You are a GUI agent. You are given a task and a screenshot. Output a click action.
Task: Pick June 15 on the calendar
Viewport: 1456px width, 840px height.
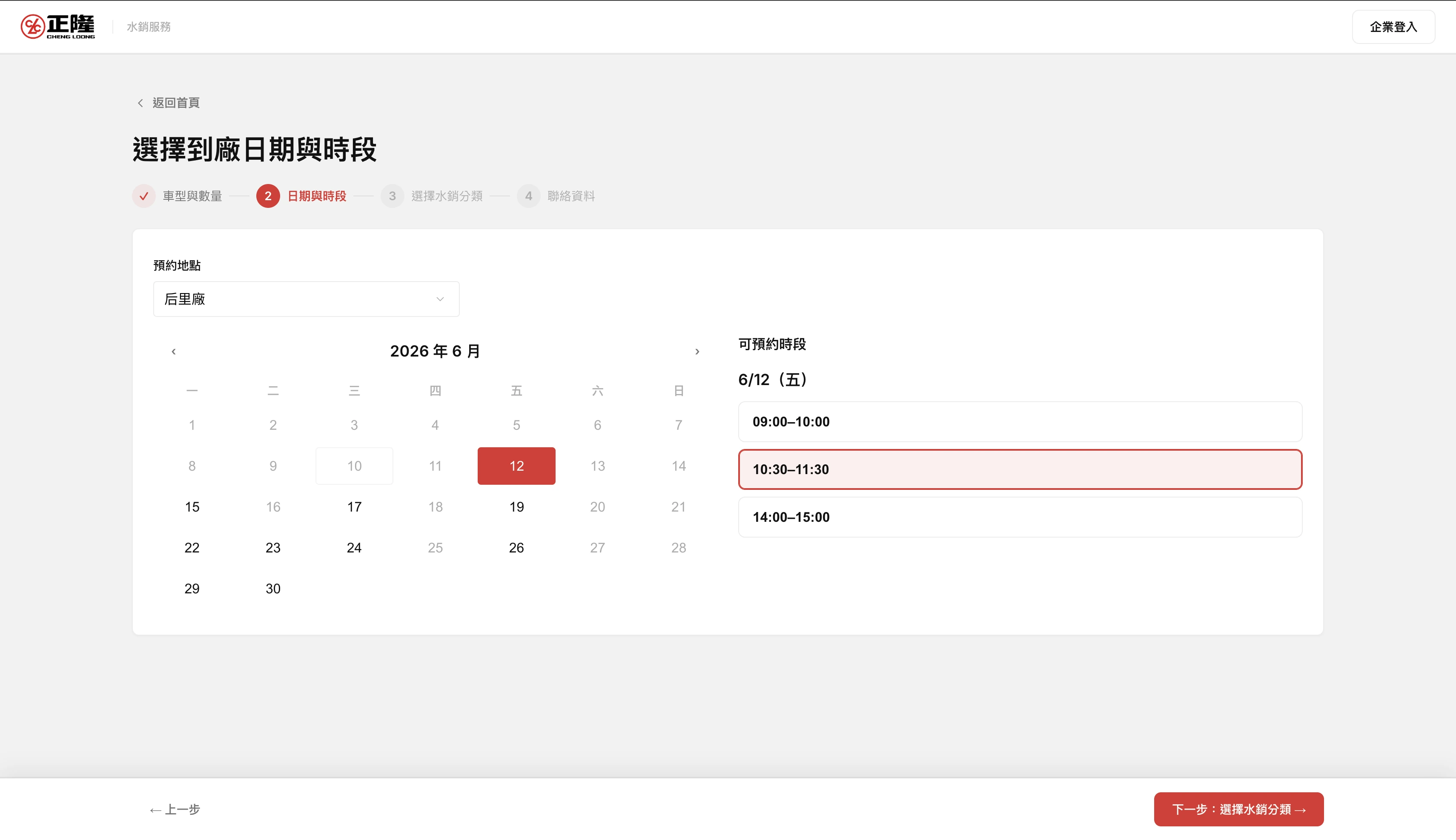point(192,507)
